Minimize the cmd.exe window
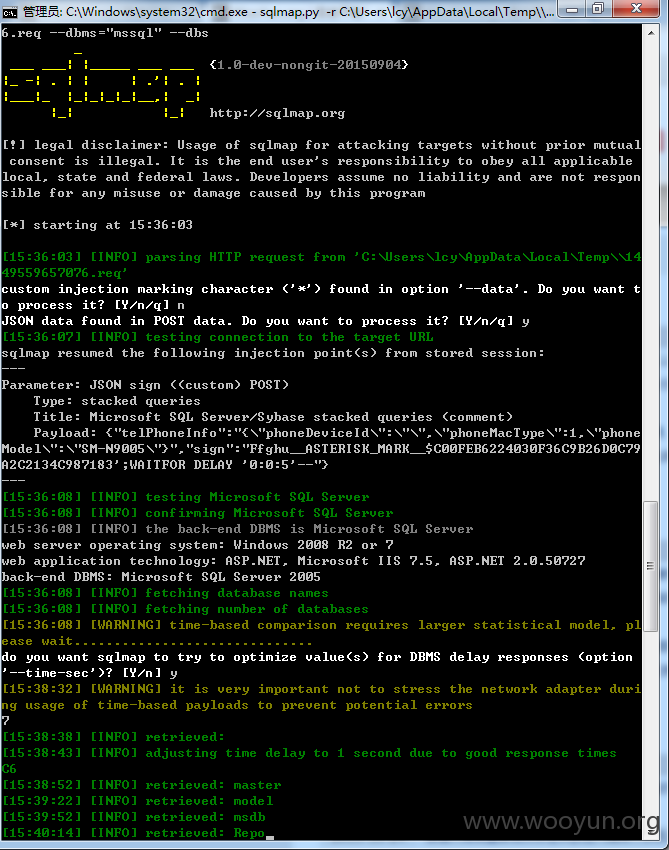 (572, 9)
